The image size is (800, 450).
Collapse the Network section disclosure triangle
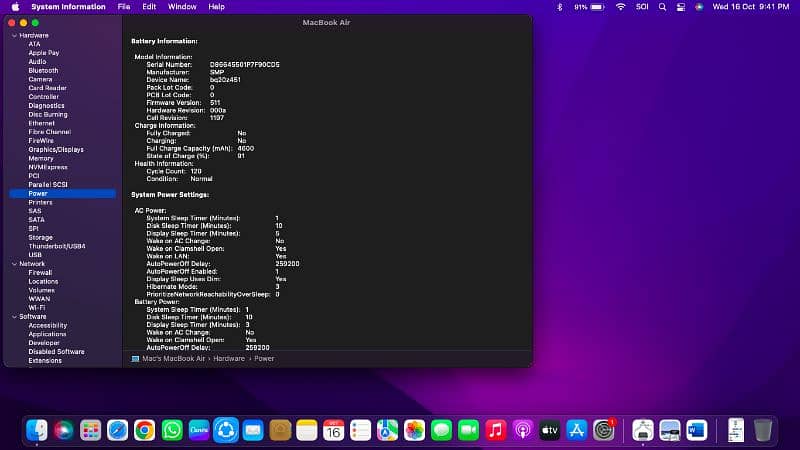tap(13, 263)
